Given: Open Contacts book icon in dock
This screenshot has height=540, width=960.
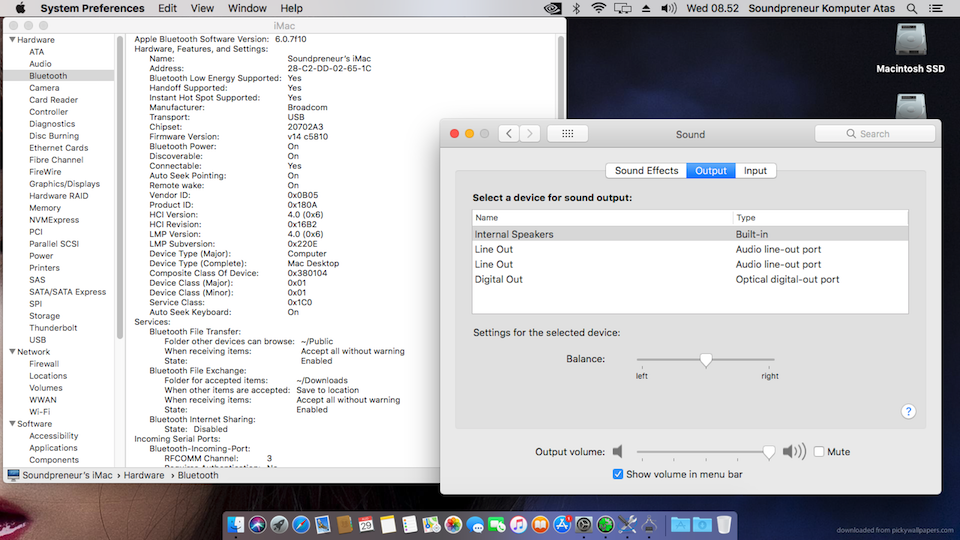Looking at the screenshot, I should 345,525.
